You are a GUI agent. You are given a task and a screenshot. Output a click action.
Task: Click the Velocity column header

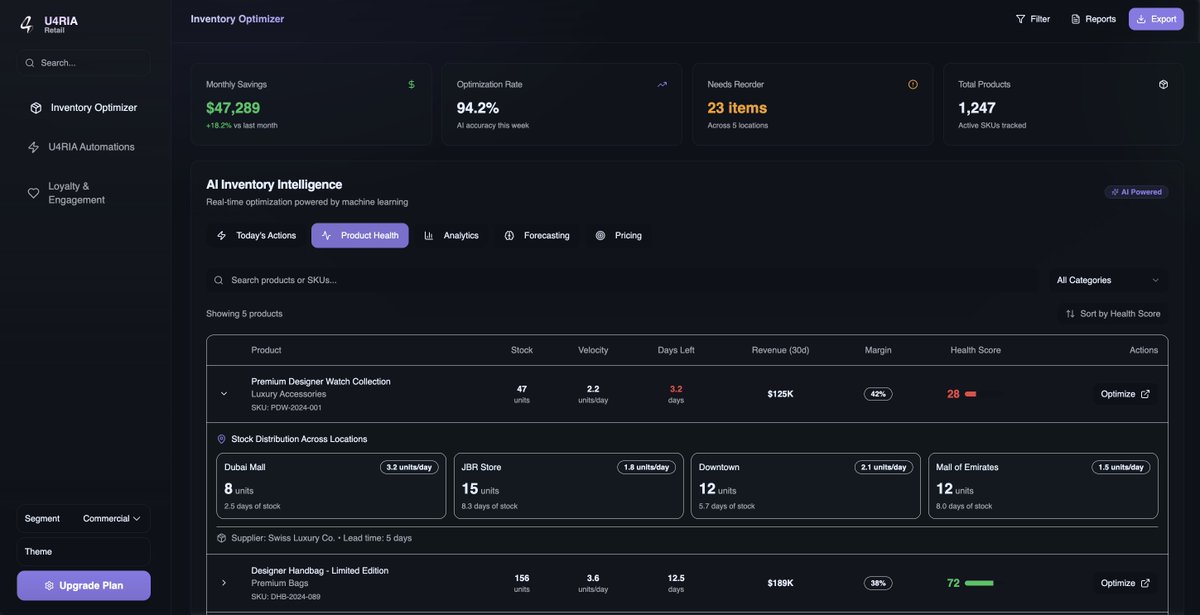(593, 350)
